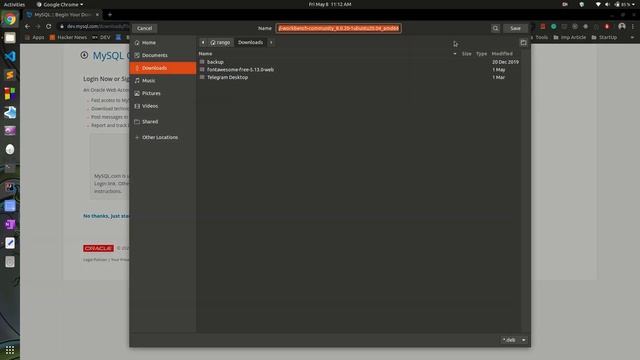640x360 pixels.
Task: Select Documents in the sidebar
Action: tap(163, 55)
